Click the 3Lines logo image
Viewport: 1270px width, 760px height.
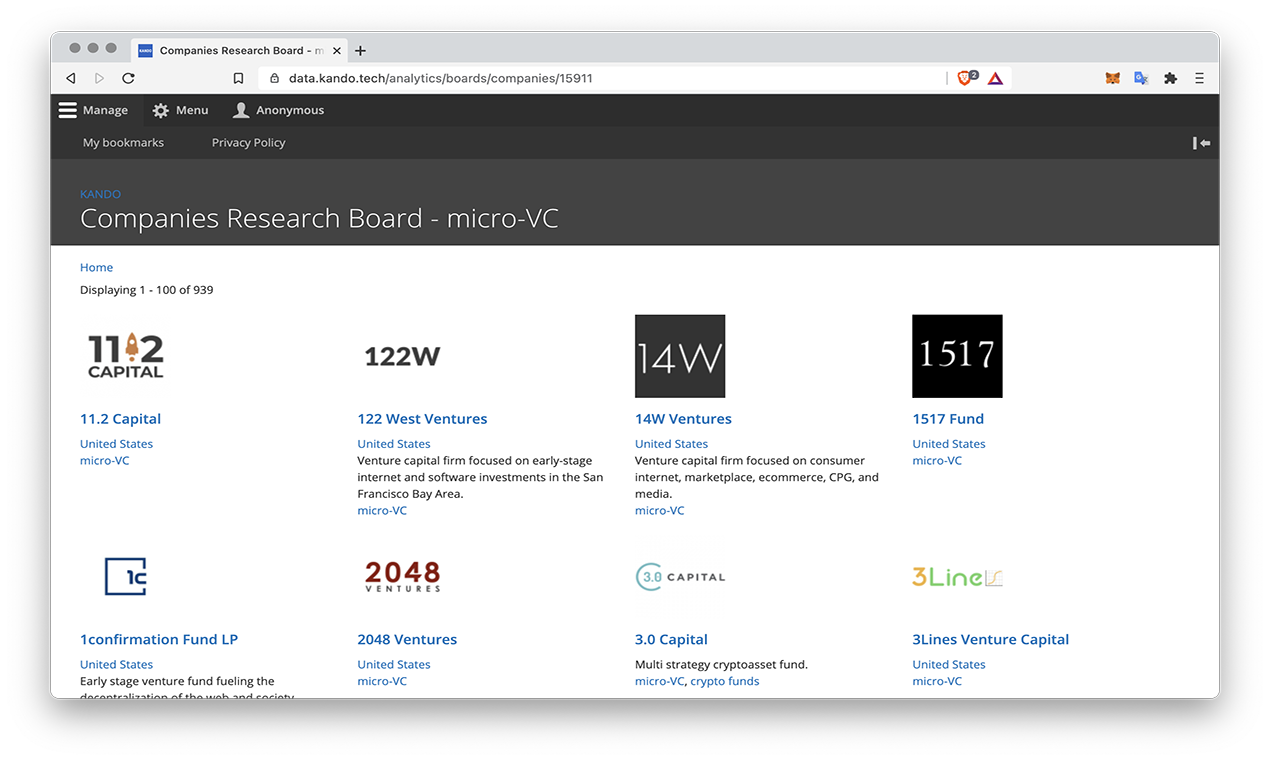pos(957,577)
